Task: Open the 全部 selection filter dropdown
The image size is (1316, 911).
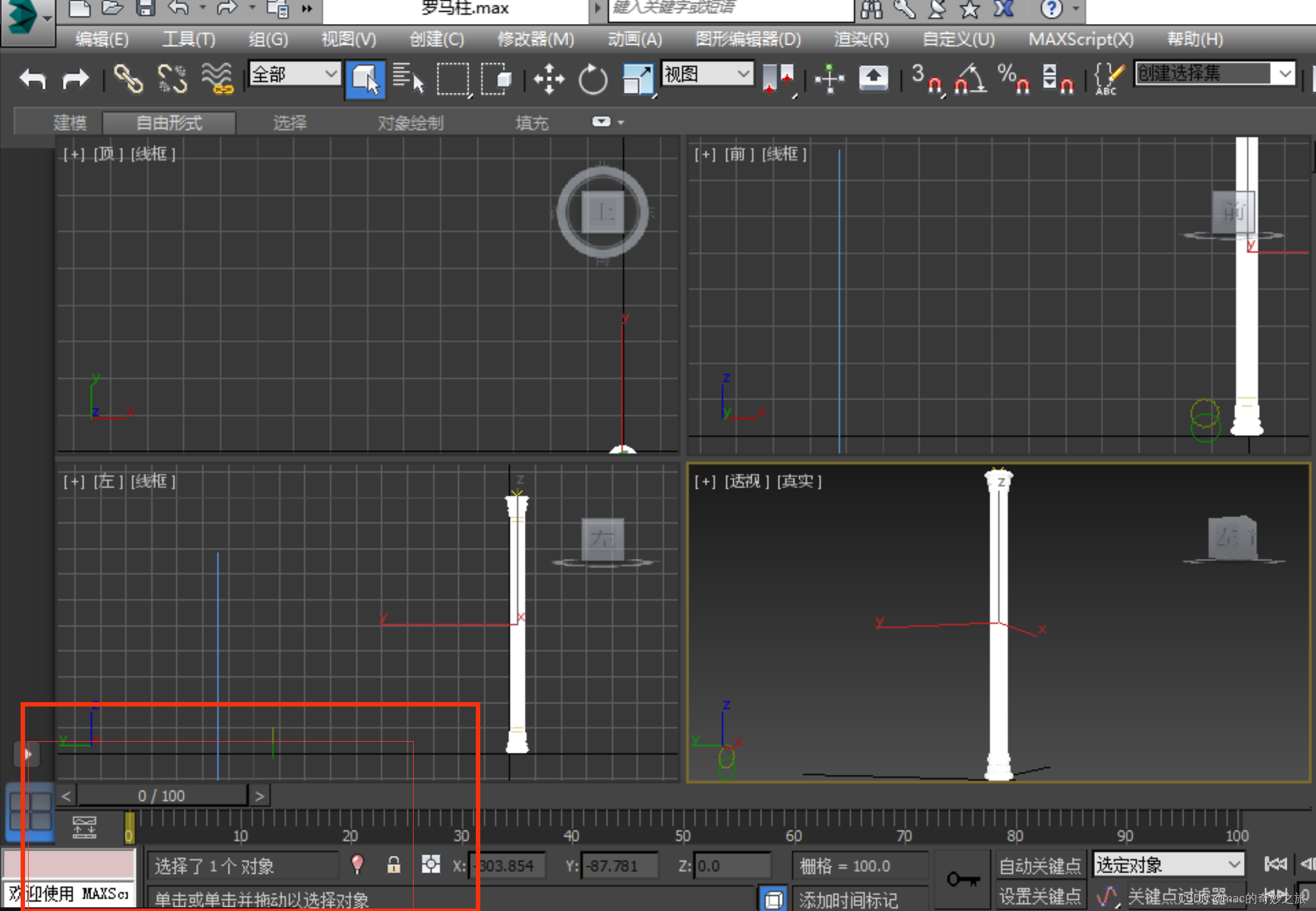Action: 294,75
